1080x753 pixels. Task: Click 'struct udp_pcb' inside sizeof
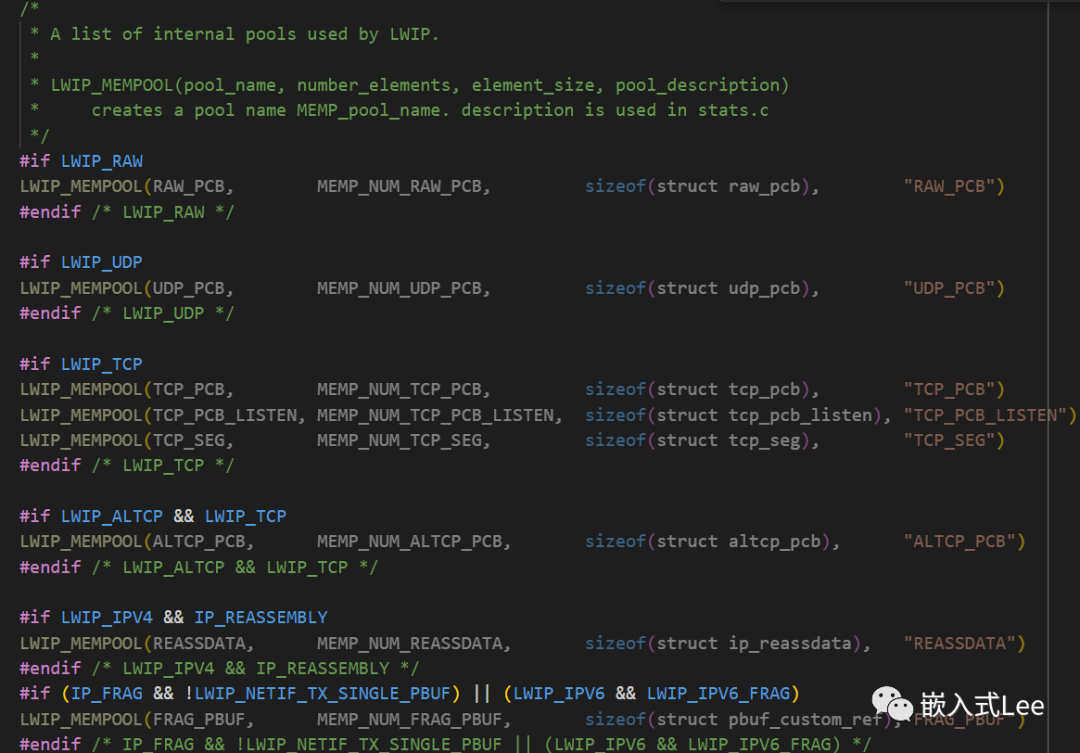pos(728,288)
